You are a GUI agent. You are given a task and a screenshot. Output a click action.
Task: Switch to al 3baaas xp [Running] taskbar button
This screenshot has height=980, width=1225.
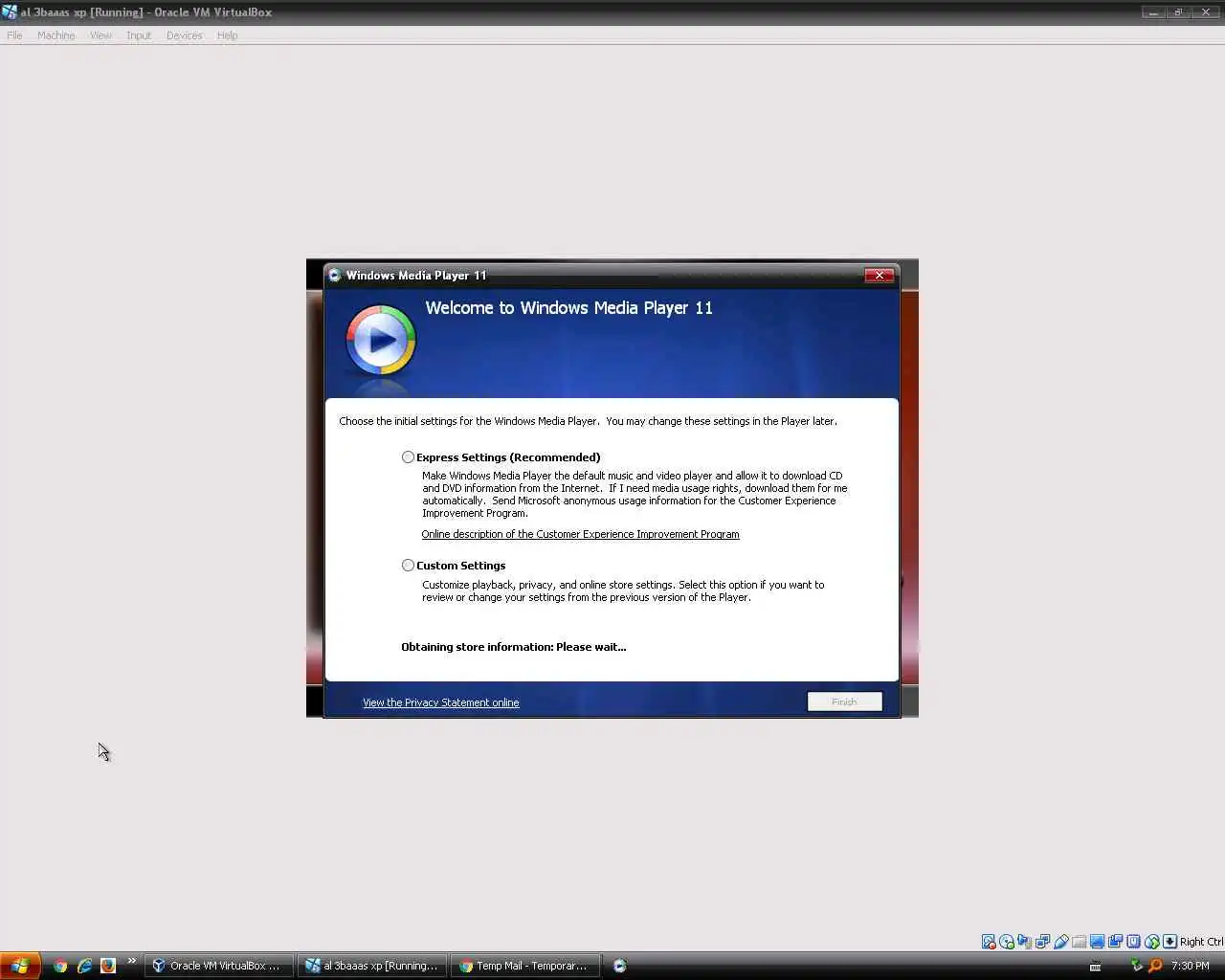click(x=371, y=966)
